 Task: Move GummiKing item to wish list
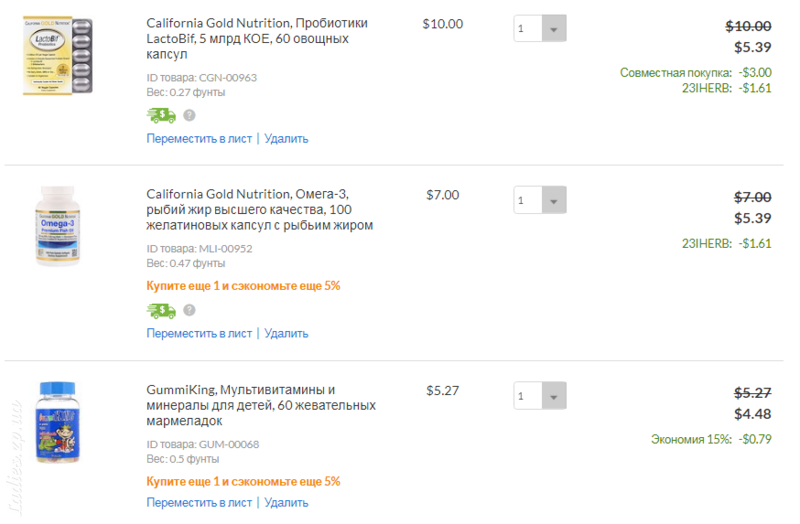point(199,503)
